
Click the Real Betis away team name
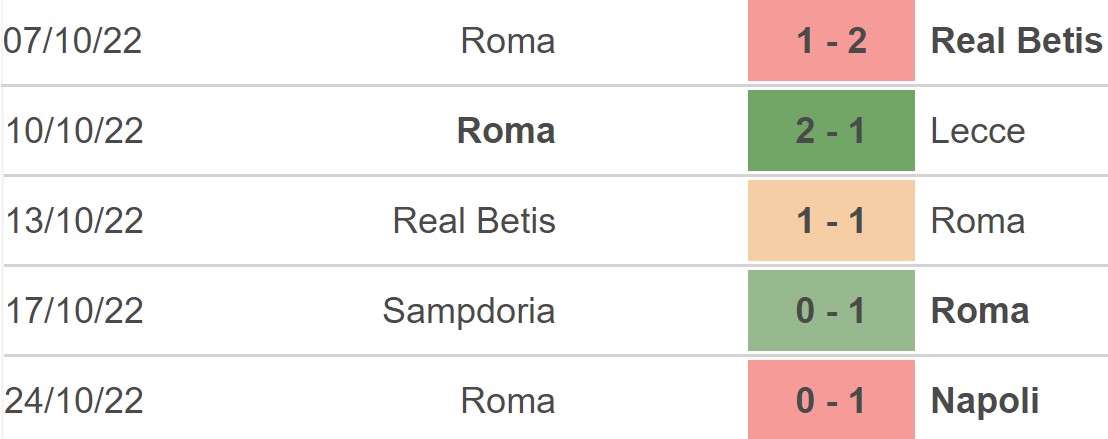click(x=1016, y=40)
